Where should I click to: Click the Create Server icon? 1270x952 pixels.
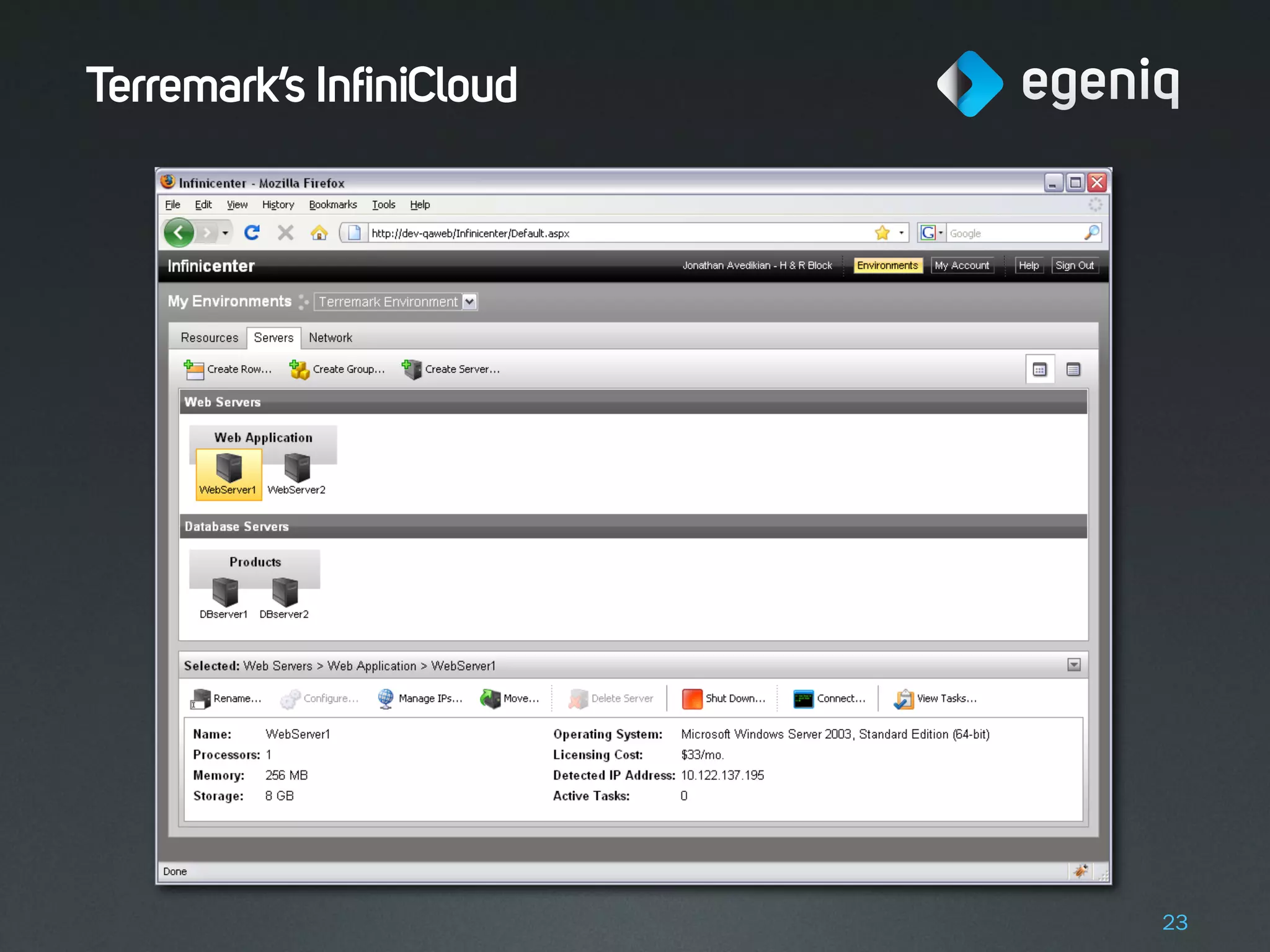coord(411,369)
